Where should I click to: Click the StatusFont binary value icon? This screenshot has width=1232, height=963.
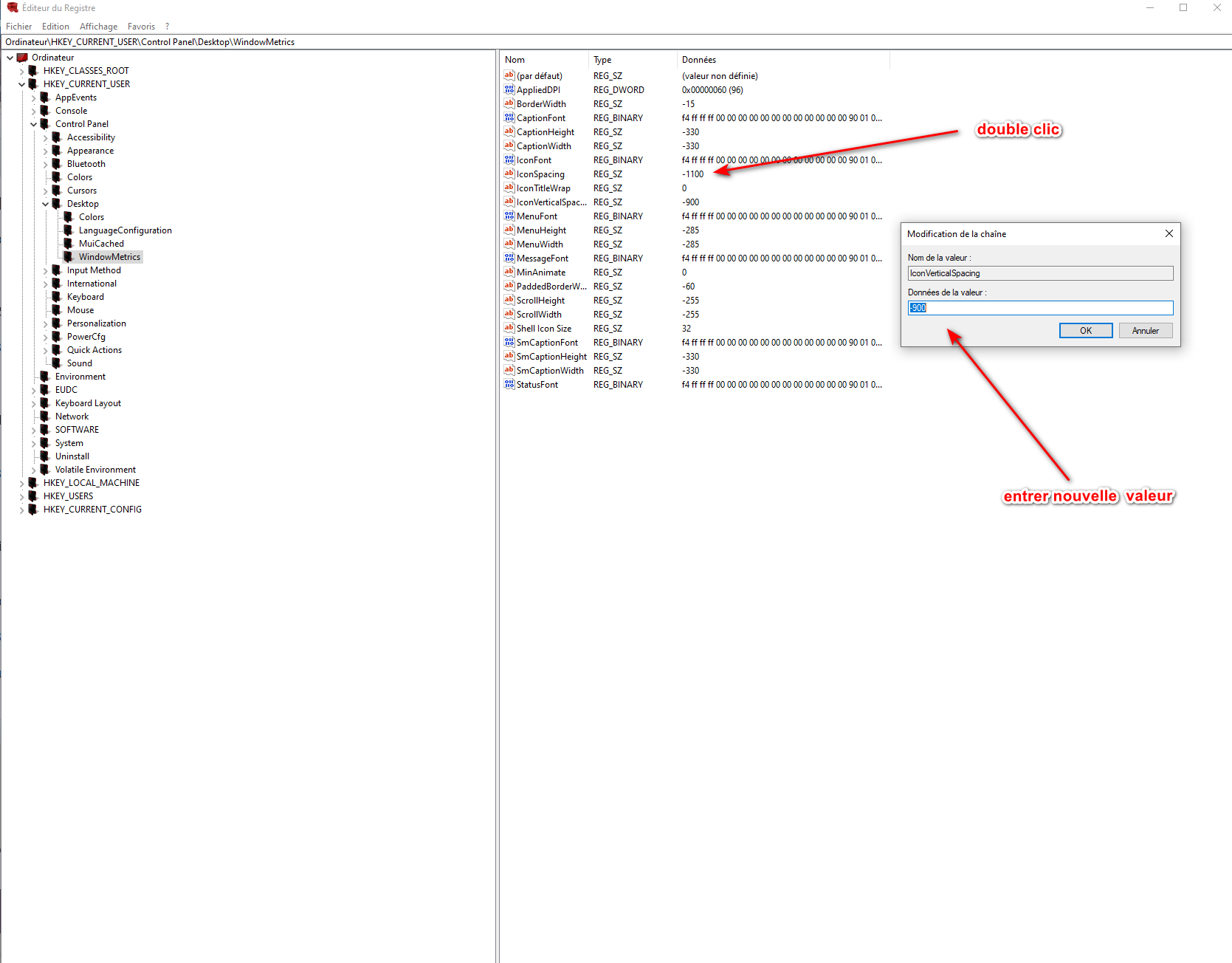coord(509,385)
